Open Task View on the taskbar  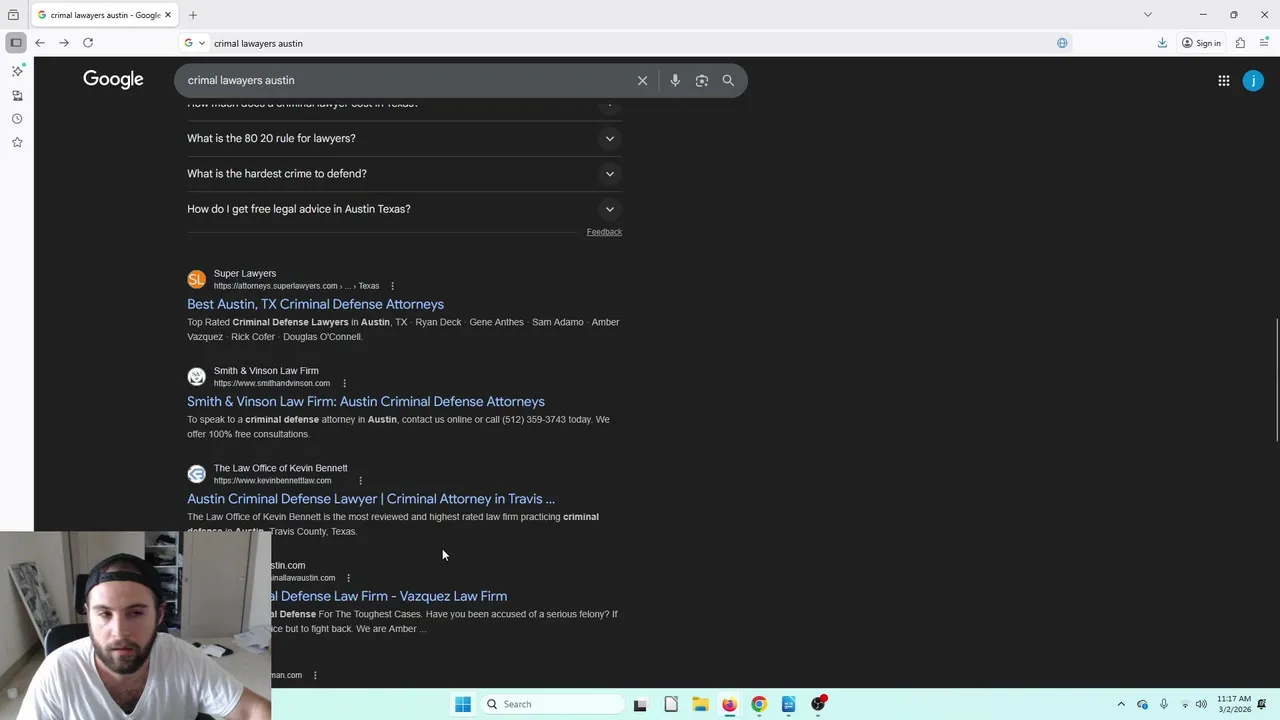640,704
